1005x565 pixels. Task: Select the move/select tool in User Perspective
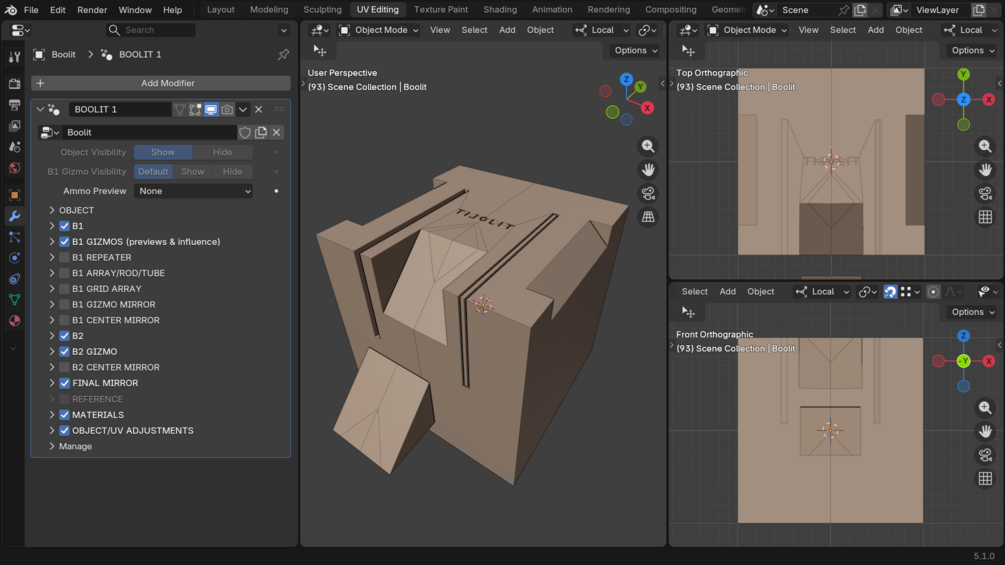pos(320,51)
